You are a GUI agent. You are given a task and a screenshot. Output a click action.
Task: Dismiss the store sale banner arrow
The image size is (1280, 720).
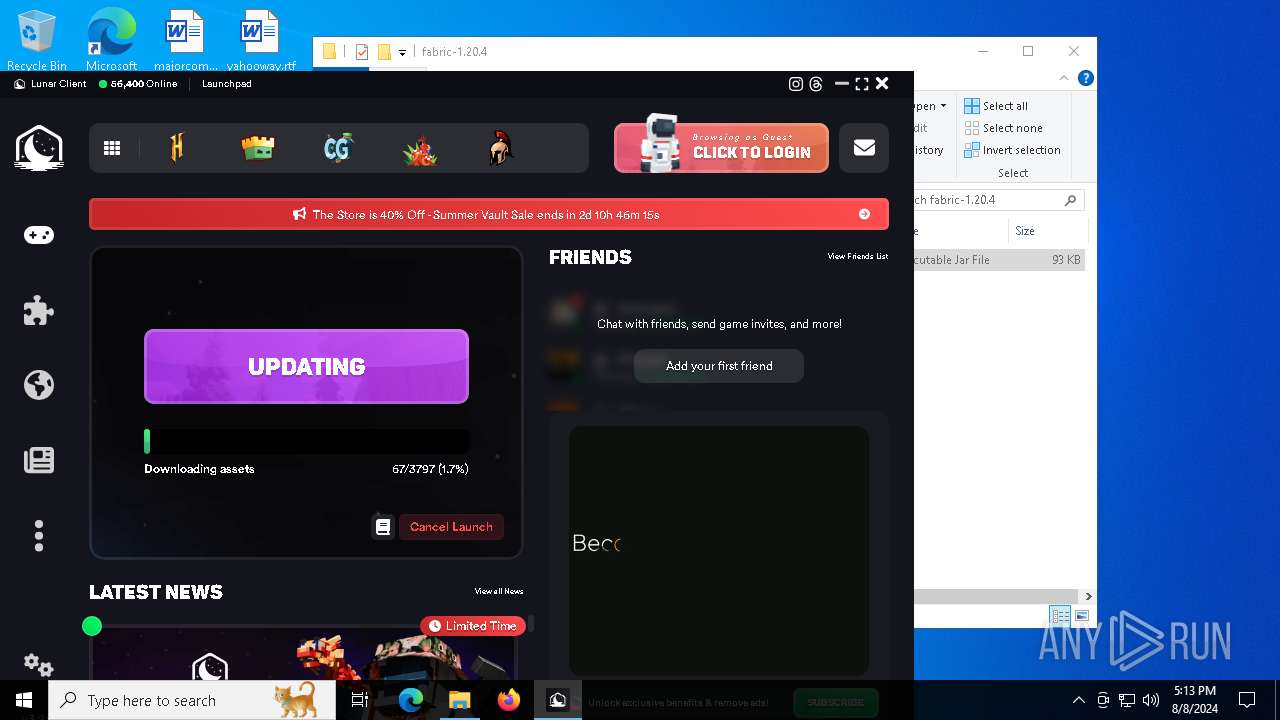(865, 214)
